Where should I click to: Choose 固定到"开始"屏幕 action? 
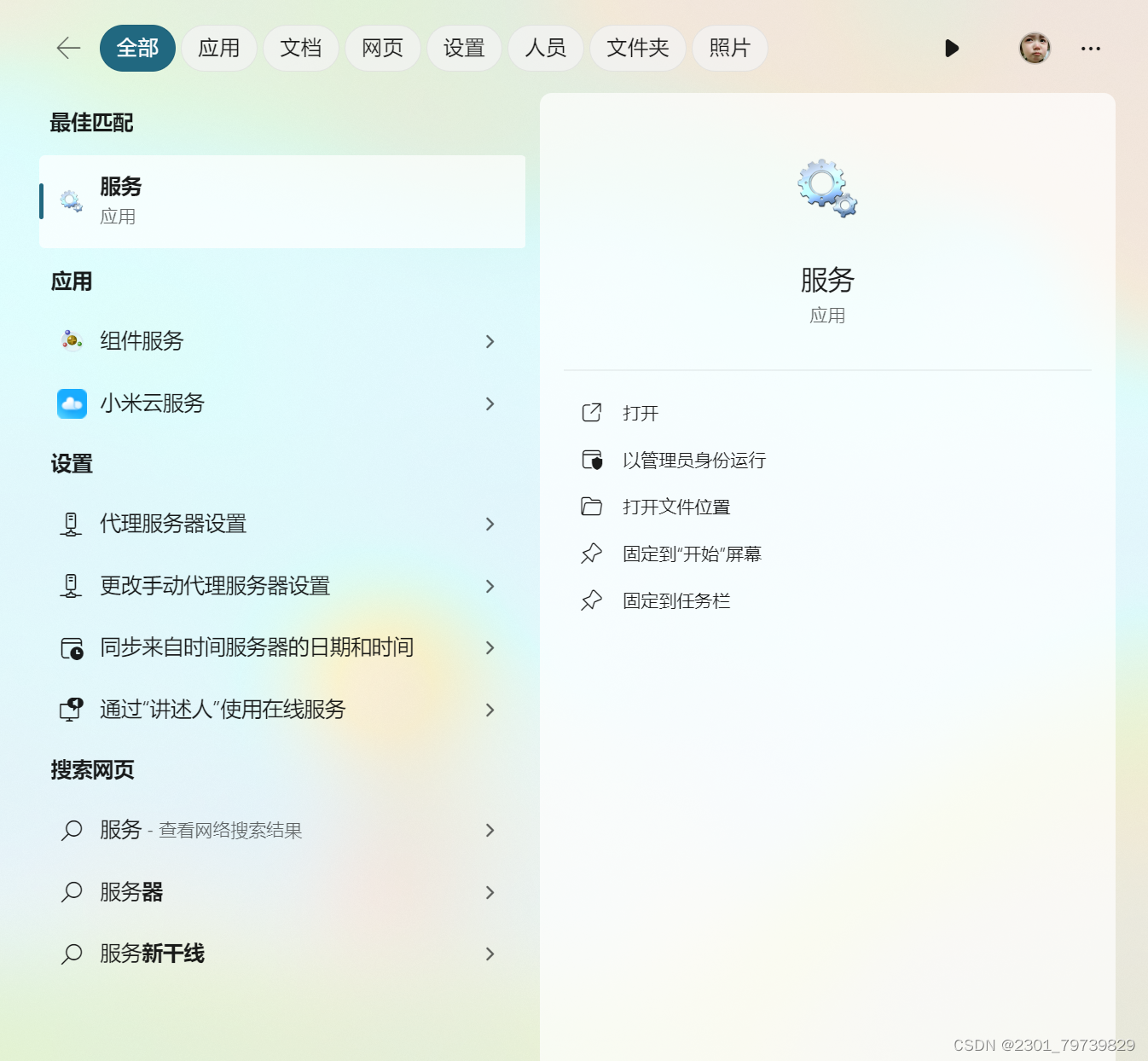692,554
